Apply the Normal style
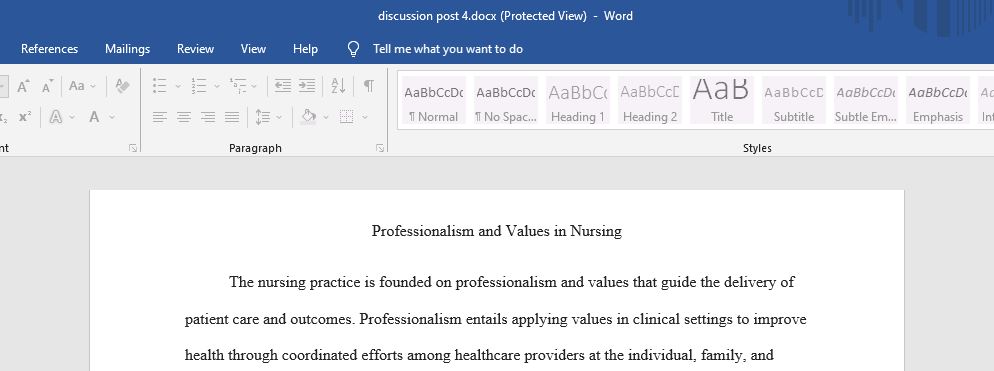994x371 pixels. (x=434, y=100)
